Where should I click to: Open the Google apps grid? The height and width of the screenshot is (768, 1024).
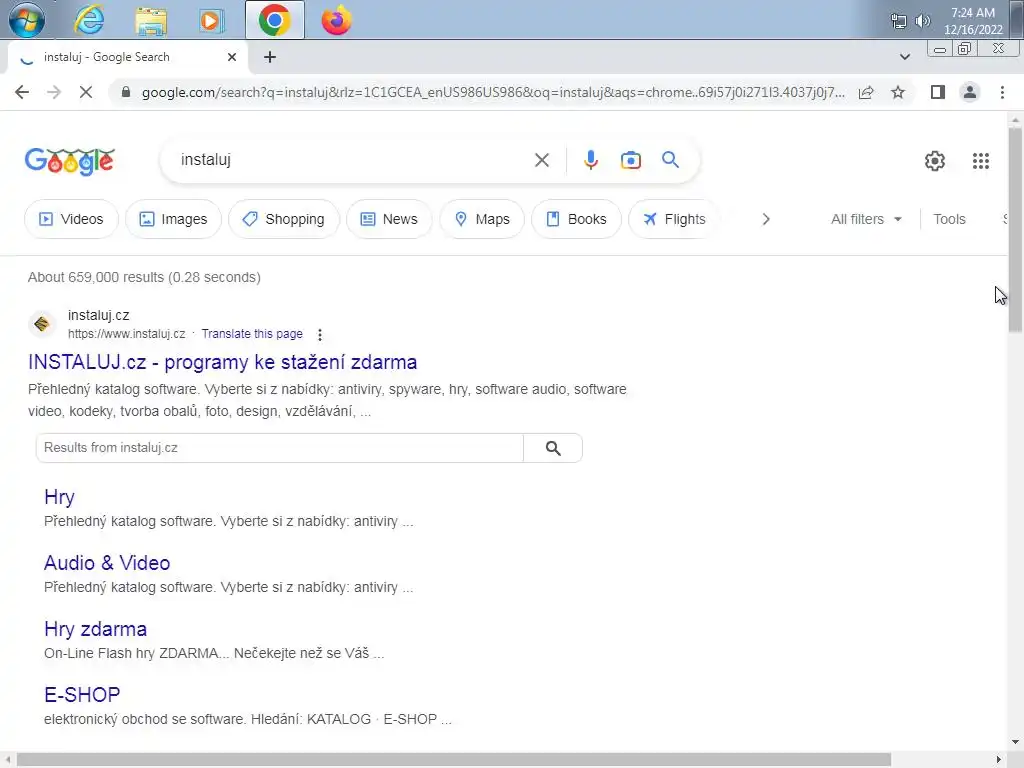click(x=980, y=161)
